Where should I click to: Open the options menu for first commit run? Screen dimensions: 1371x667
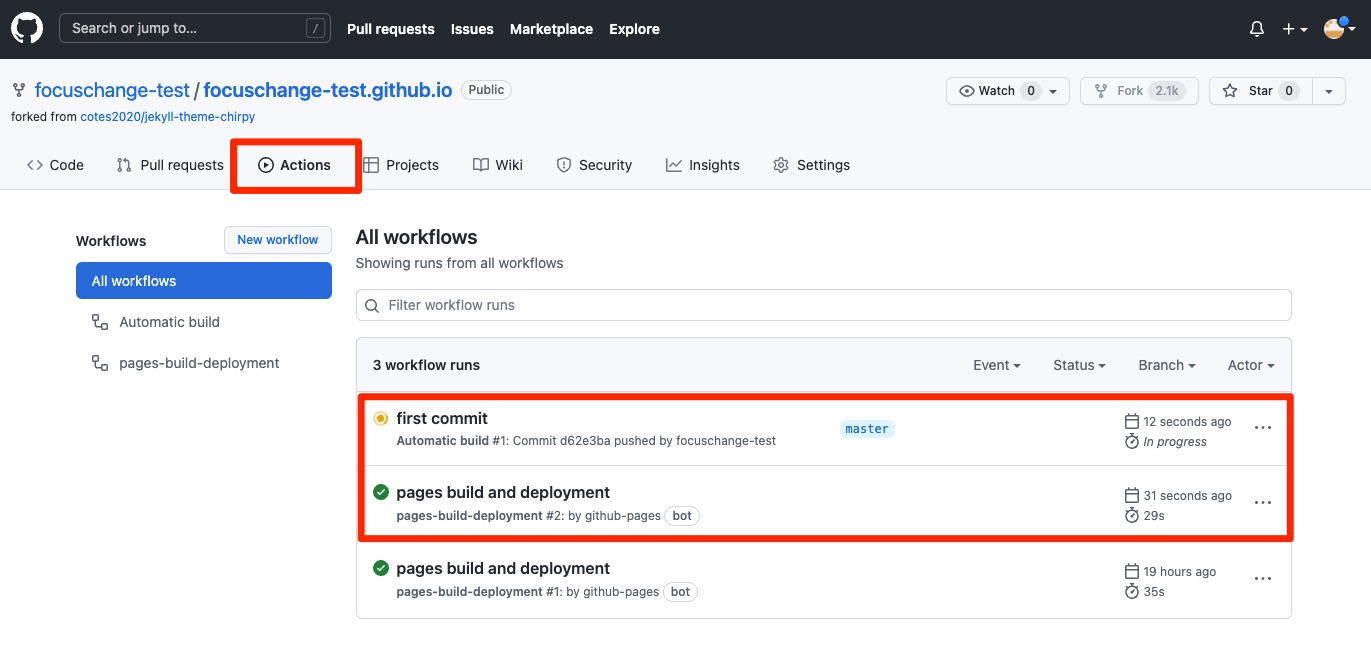1263,428
